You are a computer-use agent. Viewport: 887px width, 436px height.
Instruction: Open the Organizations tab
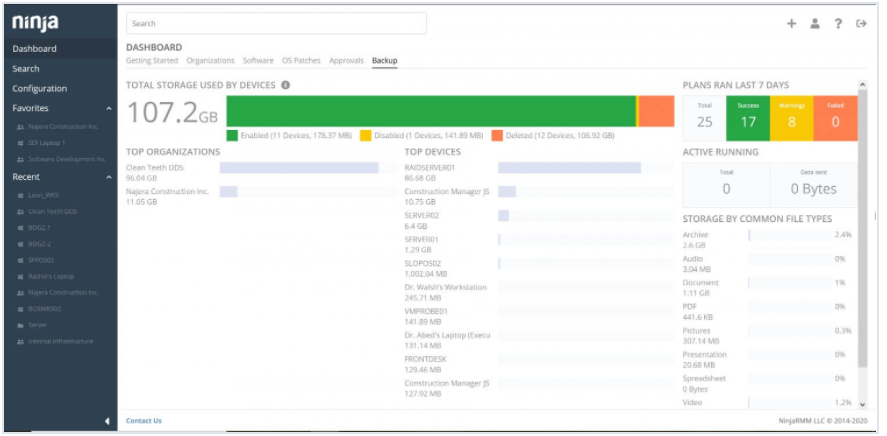210,61
